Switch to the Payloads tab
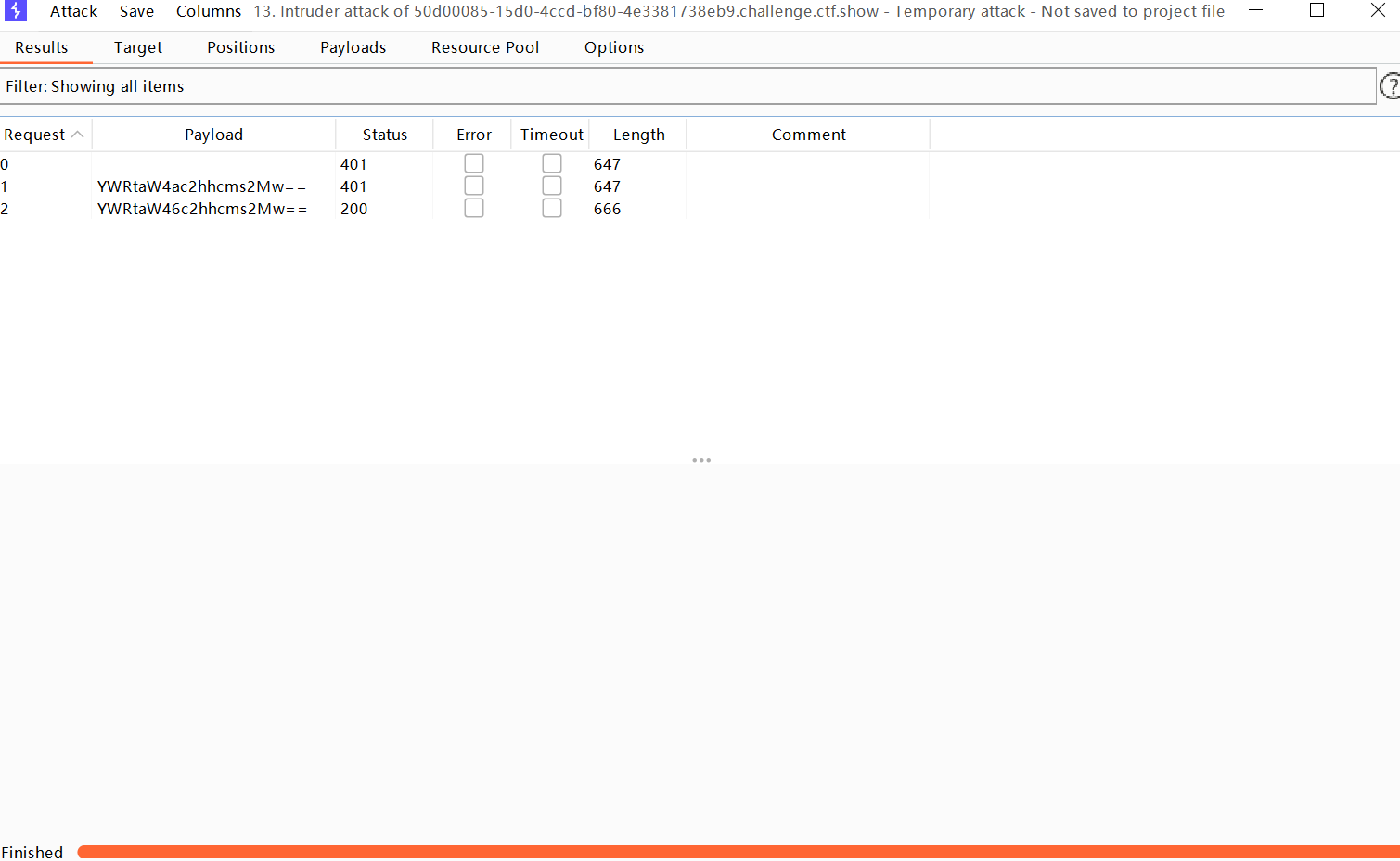 pos(353,47)
